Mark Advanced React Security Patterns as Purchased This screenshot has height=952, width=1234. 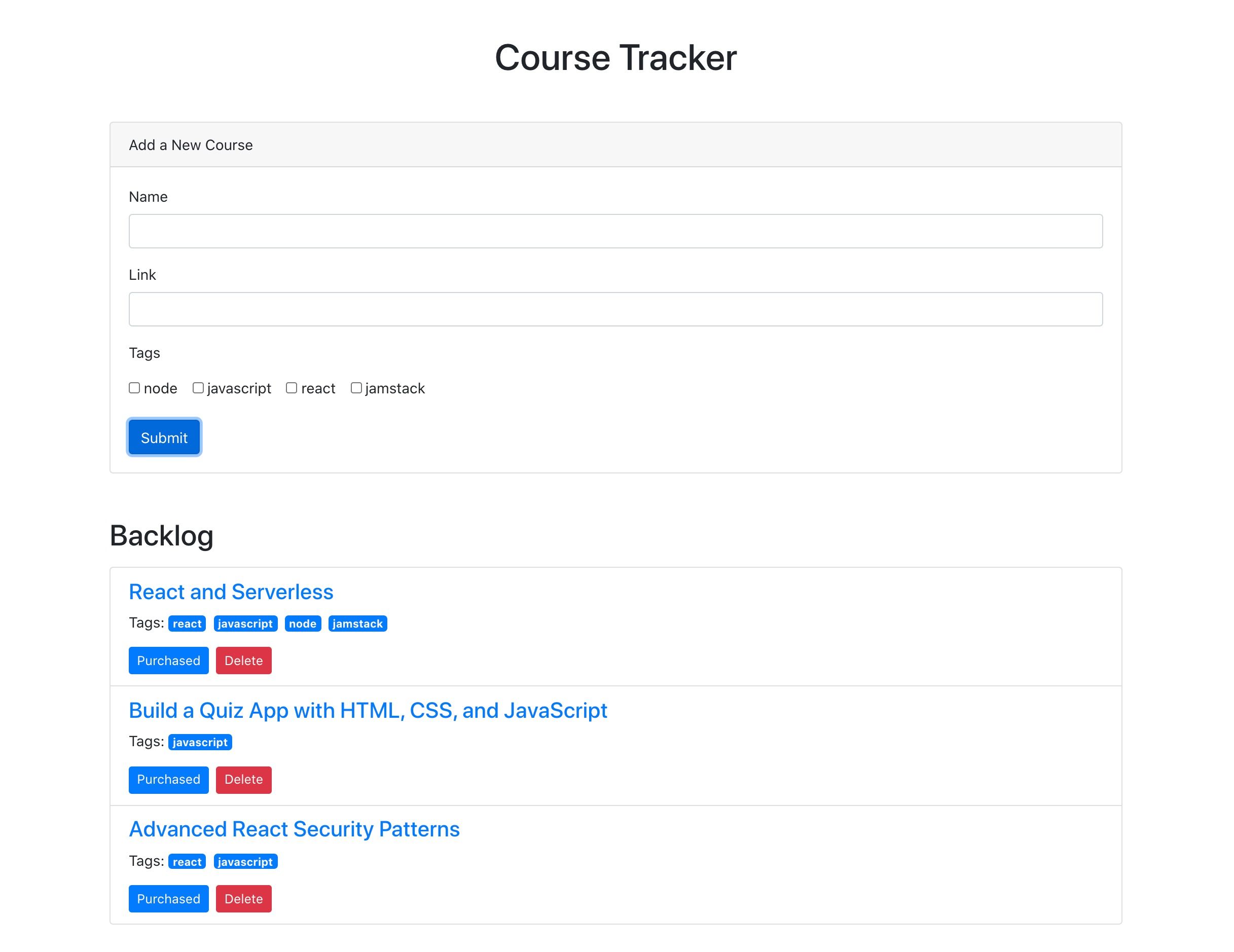[168, 899]
